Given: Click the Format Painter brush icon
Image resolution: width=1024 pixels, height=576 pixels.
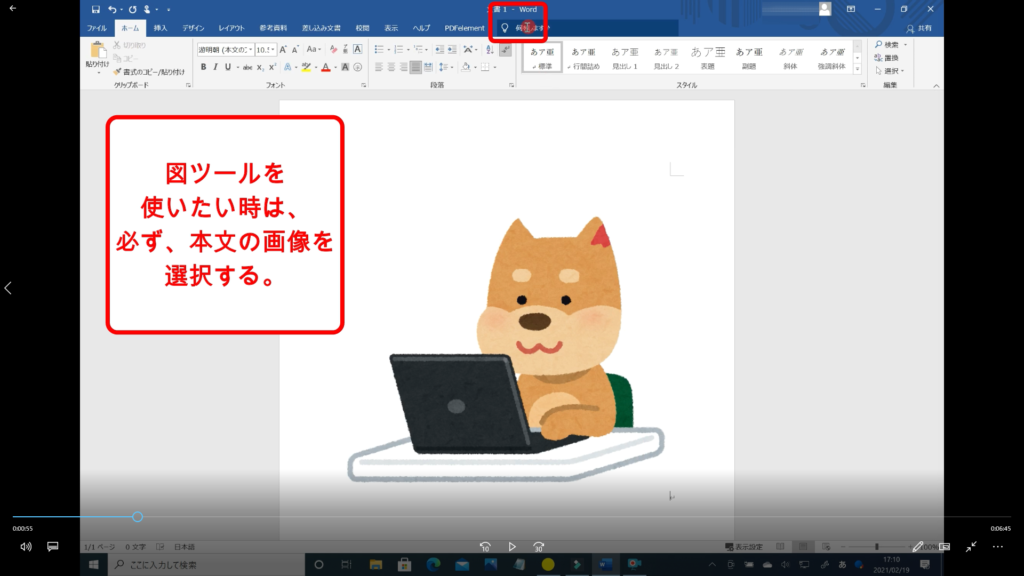Looking at the screenshot, I should coord(118,72).
